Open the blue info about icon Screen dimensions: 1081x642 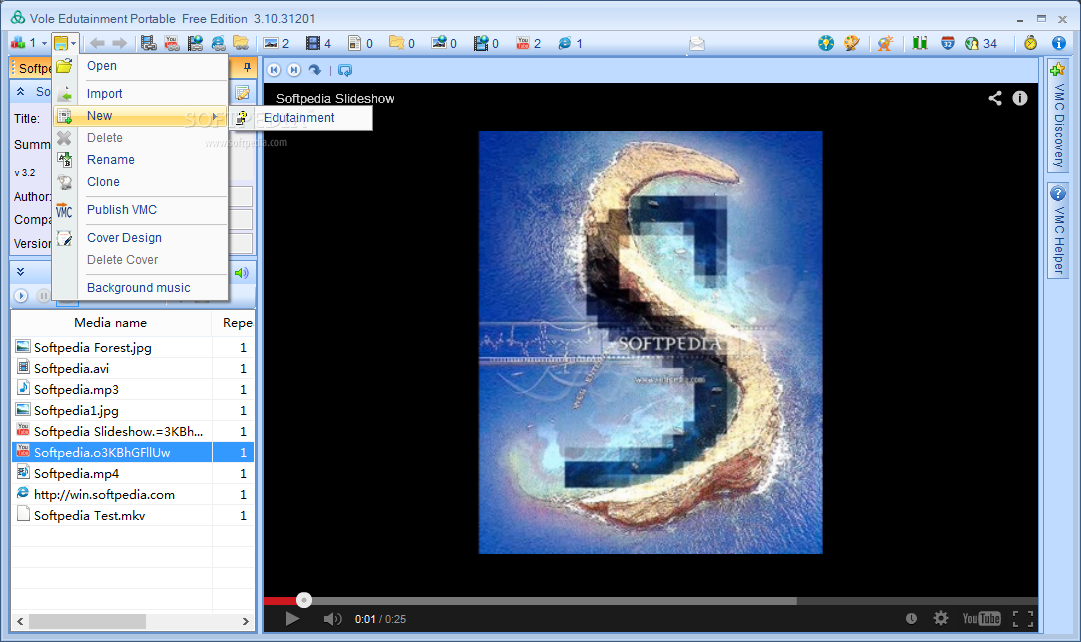click(1059, 43)
